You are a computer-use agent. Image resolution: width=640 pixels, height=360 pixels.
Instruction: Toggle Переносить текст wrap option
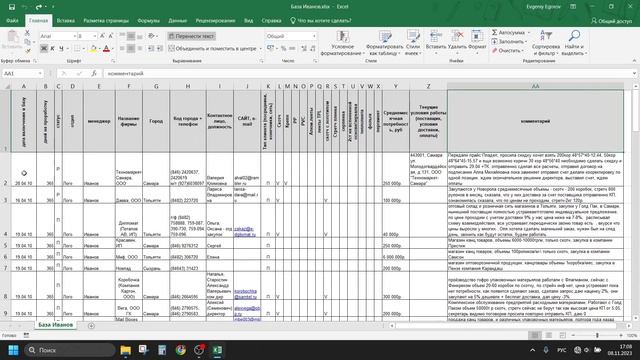pyautogui.click(x=191, y=36)
